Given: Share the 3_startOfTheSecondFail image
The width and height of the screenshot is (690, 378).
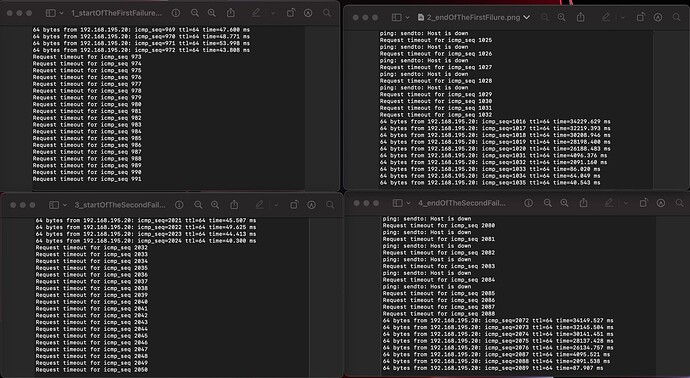Looking at the screenshot, I should pyautogui.click(x=234, y=204).
